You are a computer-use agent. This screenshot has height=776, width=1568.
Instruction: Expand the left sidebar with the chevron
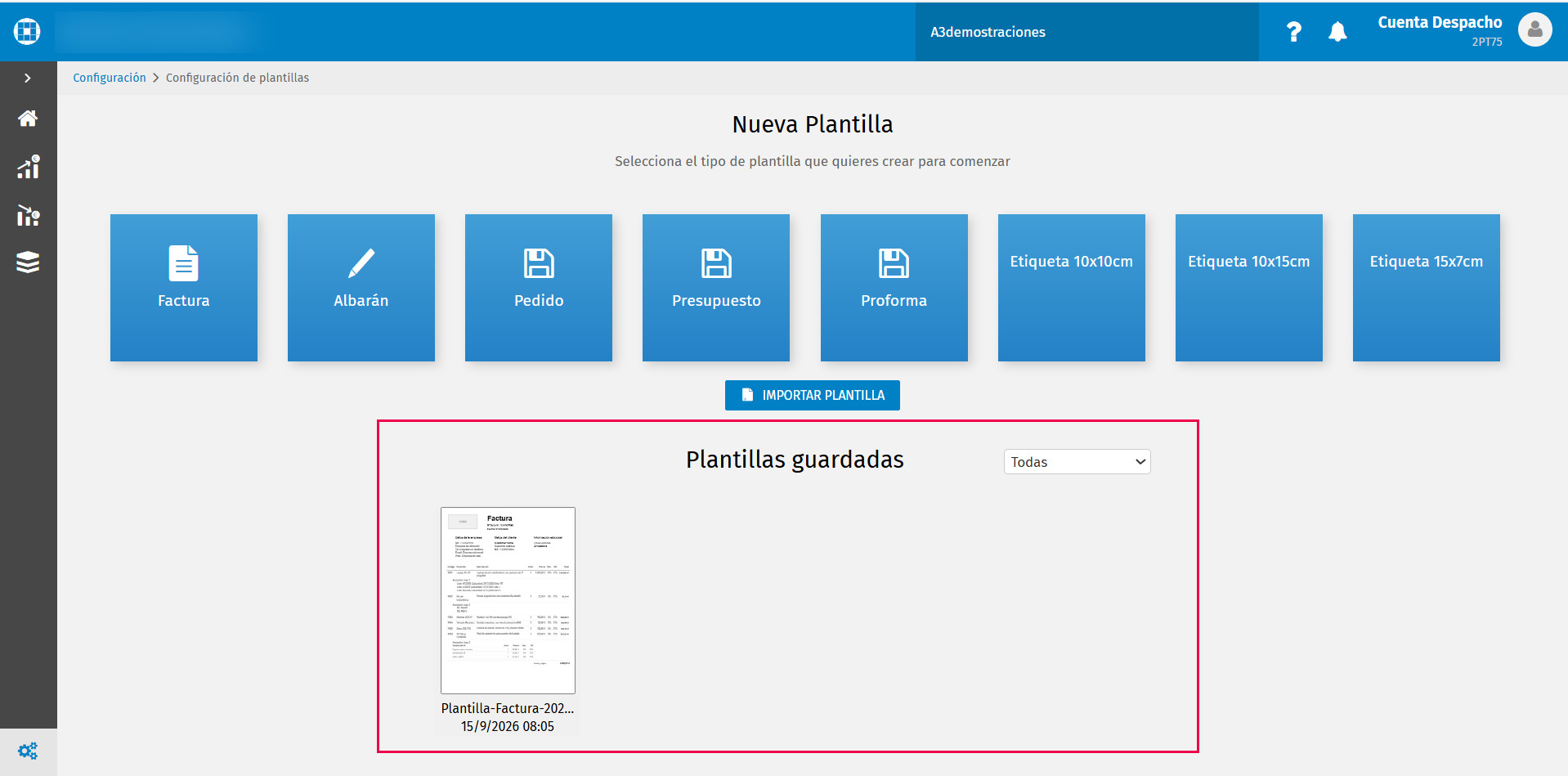[x=28, y=78]
